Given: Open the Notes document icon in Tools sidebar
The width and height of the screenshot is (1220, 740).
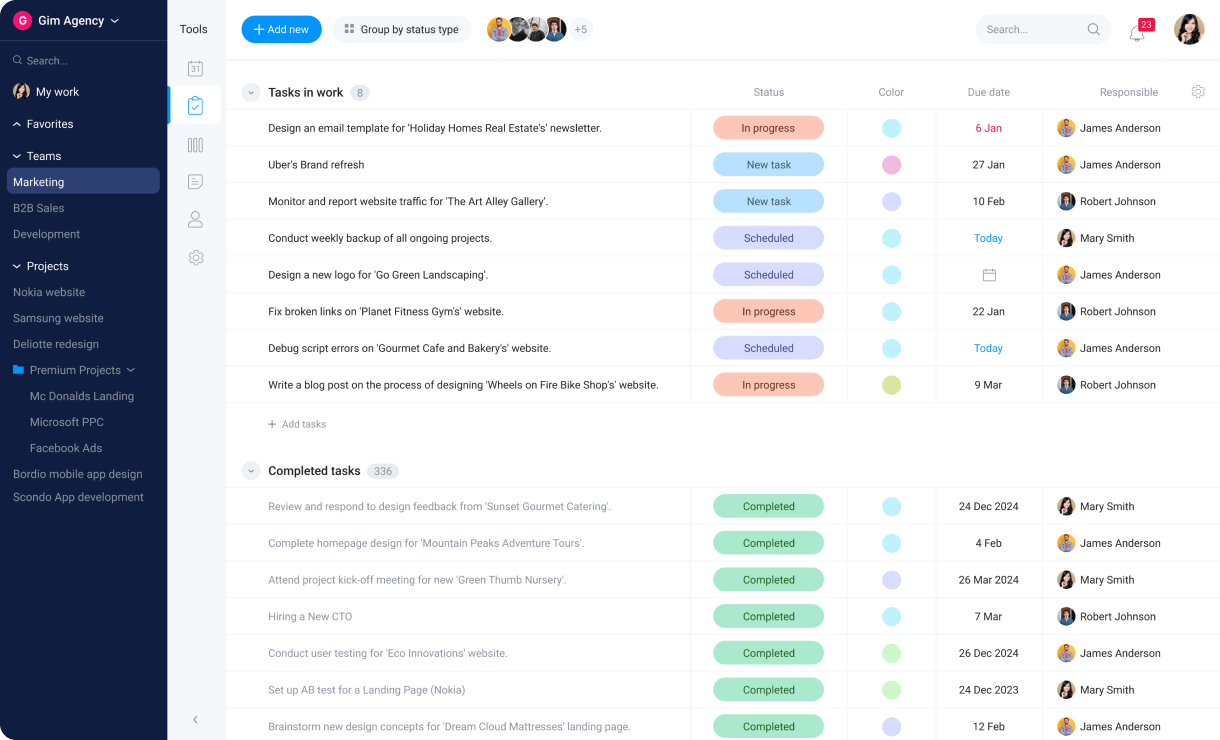Looking at the screenshot, I should point(195,181).
